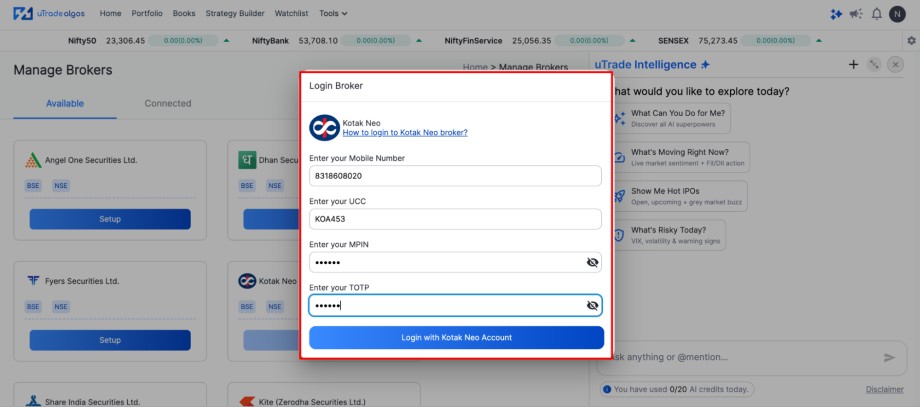Image resolution: width=920 pixels, height=407 pixels.
Task: Open the Strategy Builder page
Action: (235, 13)
